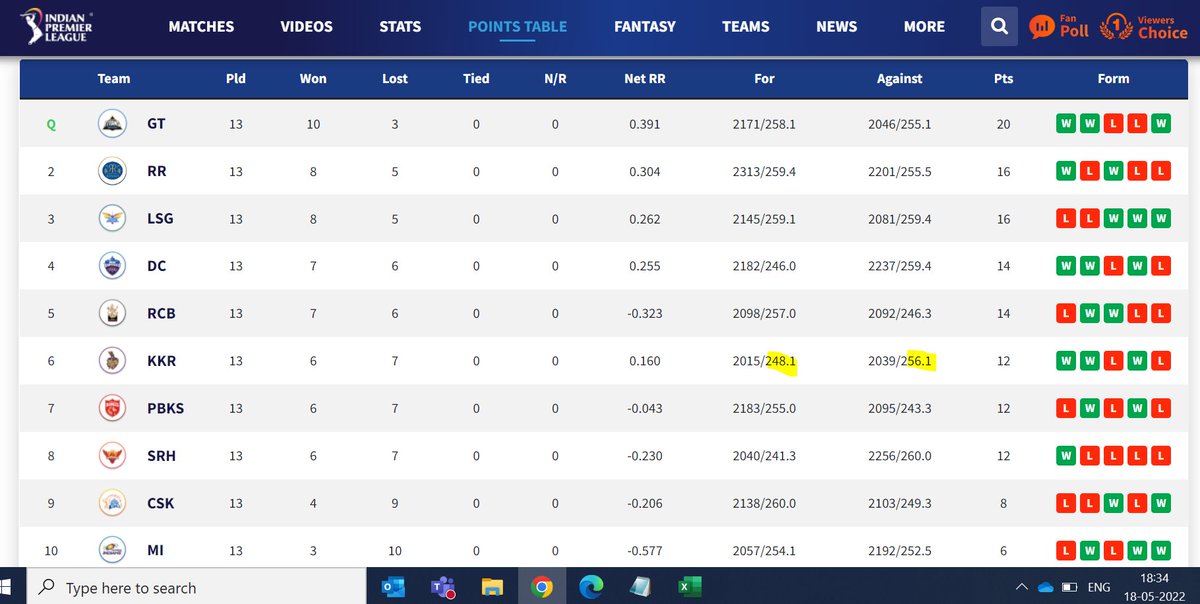Select the POINTS TABLE tab

[x=518, y=27]
